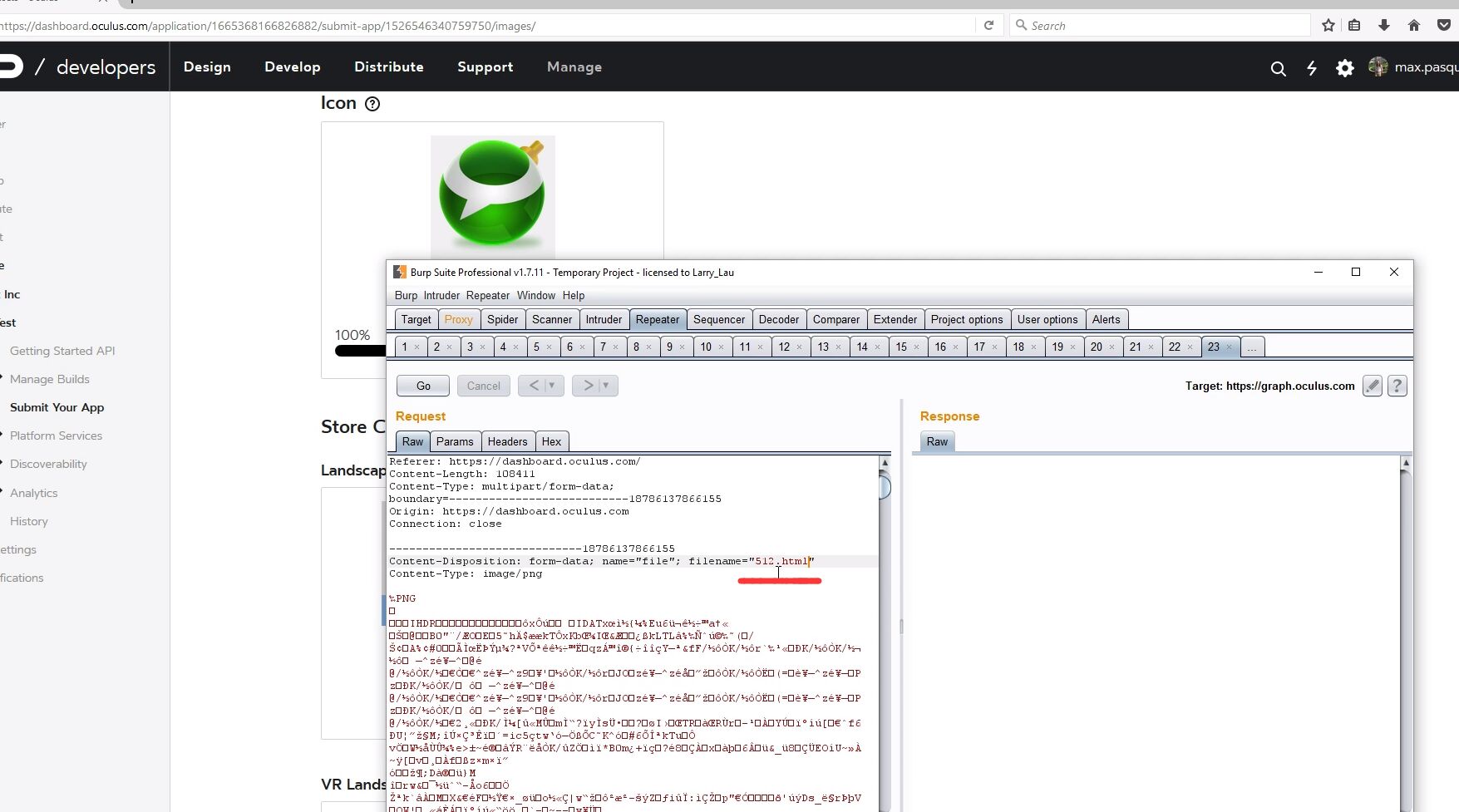Open the forward history dropdown arrow
Screen dimensions: 1459x812
point(608,386)
